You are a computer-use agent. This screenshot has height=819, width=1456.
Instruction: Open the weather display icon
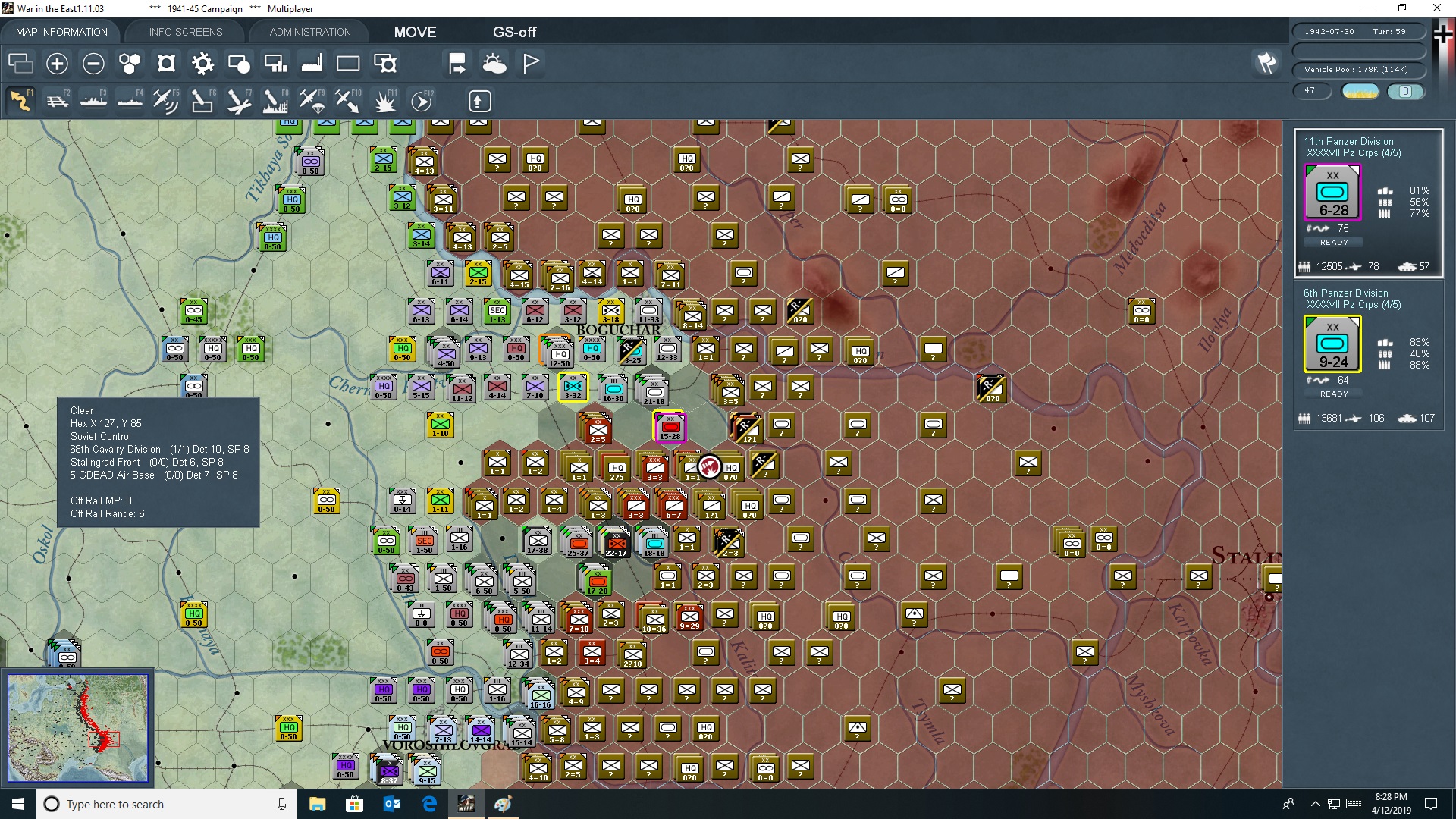pyautogui.click(x=494, y=64)
